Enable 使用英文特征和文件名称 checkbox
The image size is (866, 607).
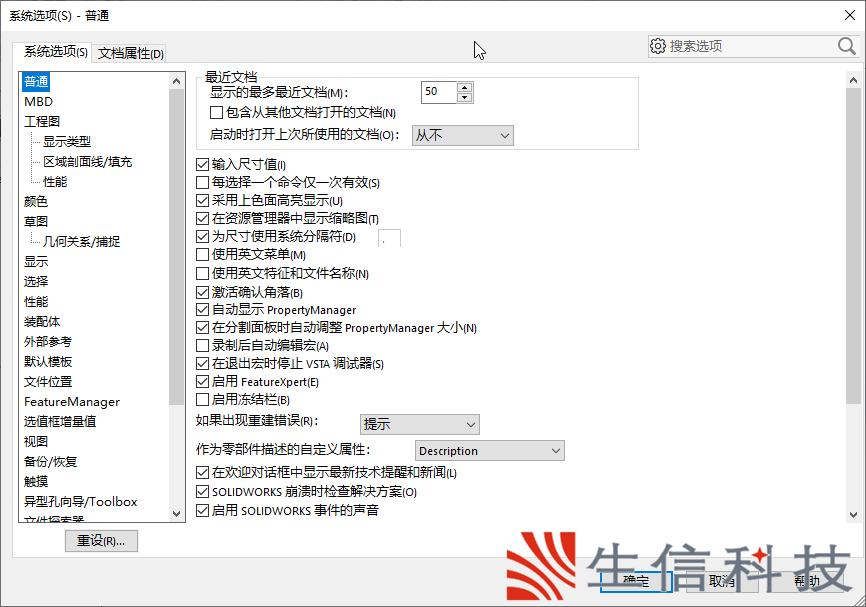point(202,273)
